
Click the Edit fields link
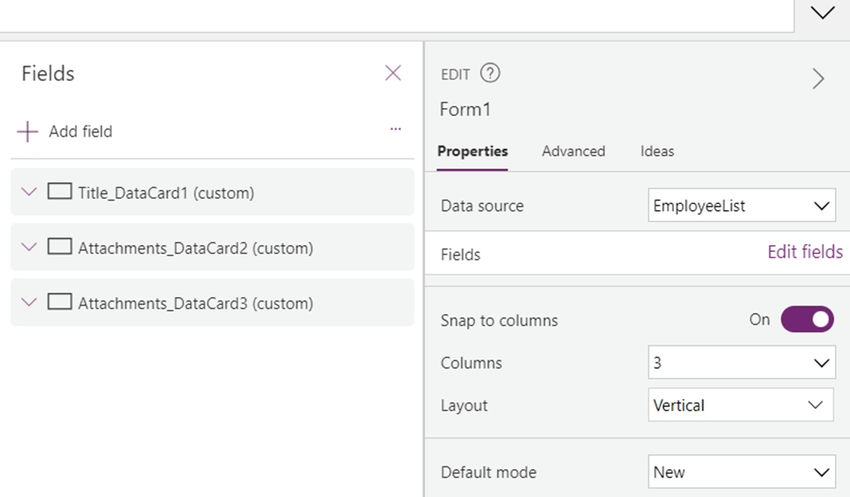click(805, 252)
